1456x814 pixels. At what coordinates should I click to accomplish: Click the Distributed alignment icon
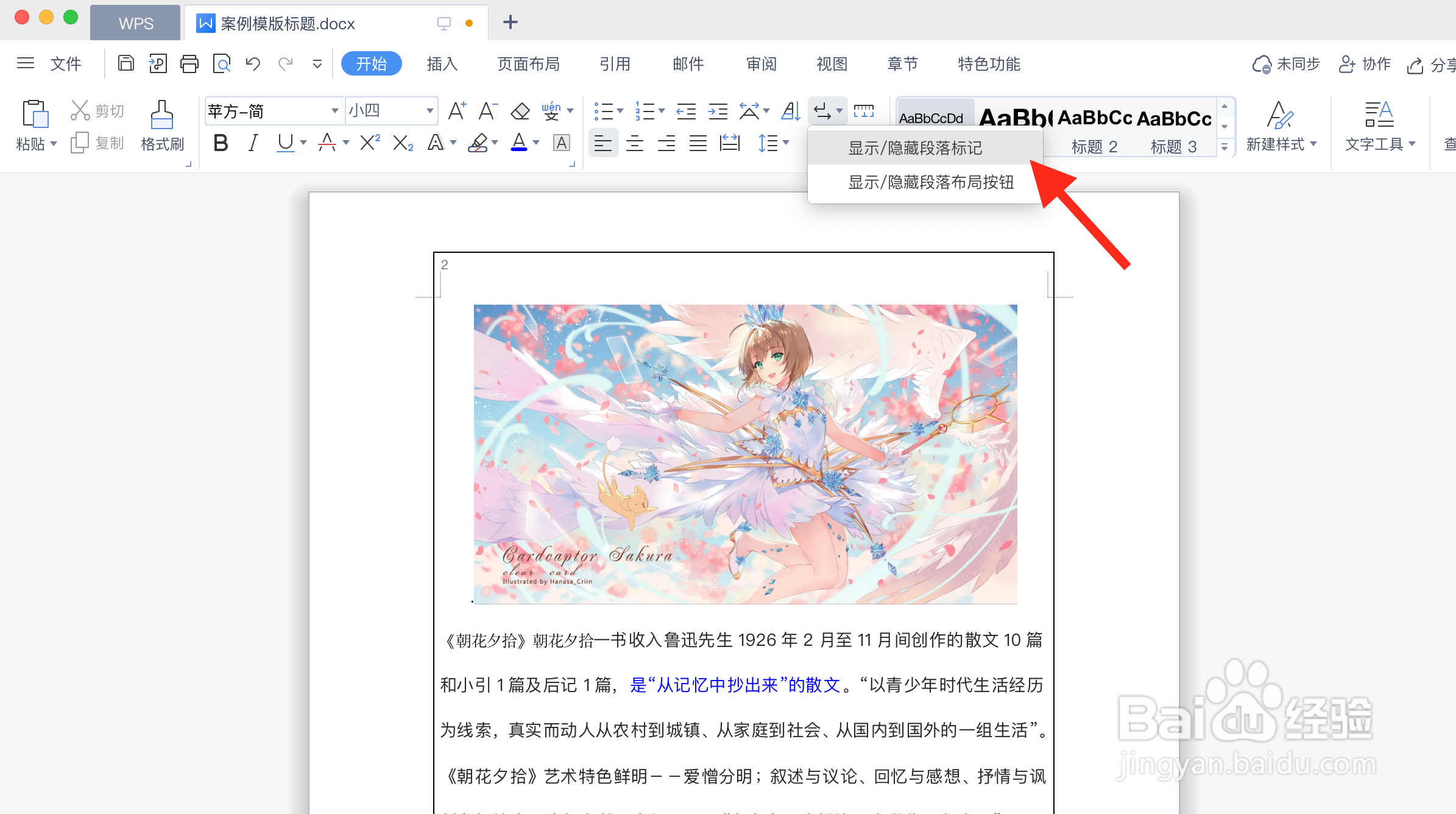729,143
